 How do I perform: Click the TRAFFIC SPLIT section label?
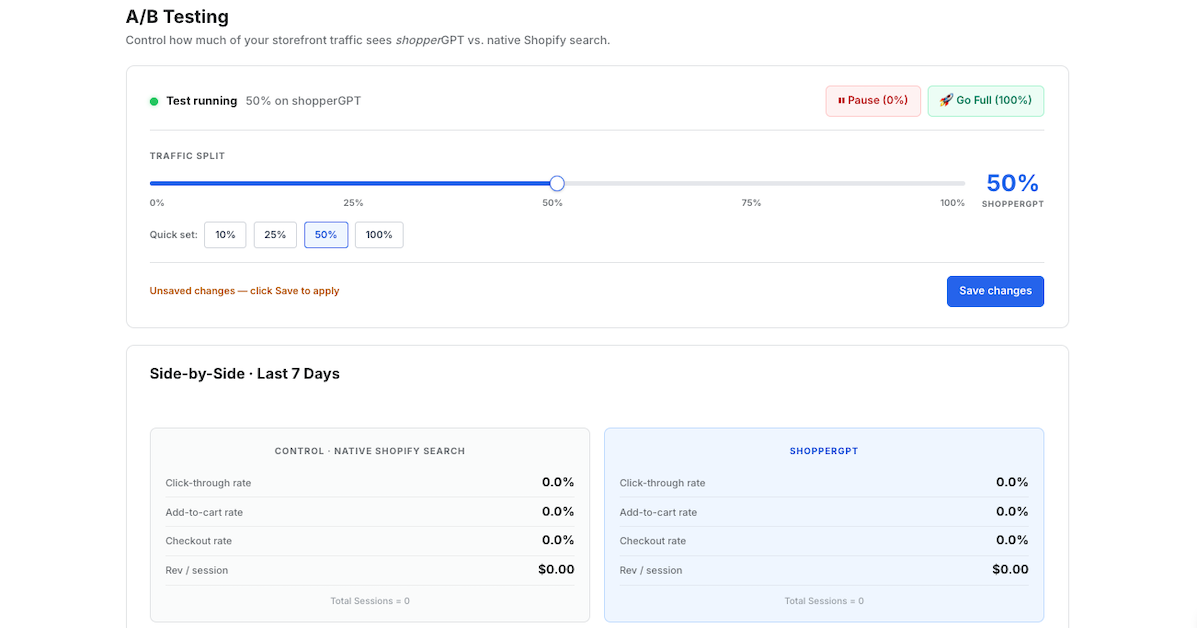point(187,156)
